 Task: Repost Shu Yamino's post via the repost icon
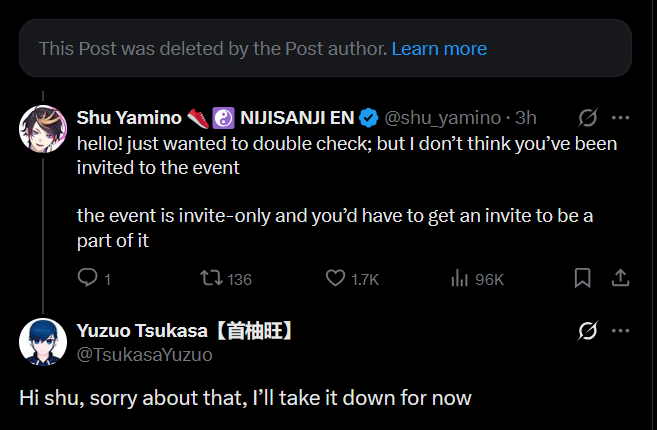(x=211, y=278)
